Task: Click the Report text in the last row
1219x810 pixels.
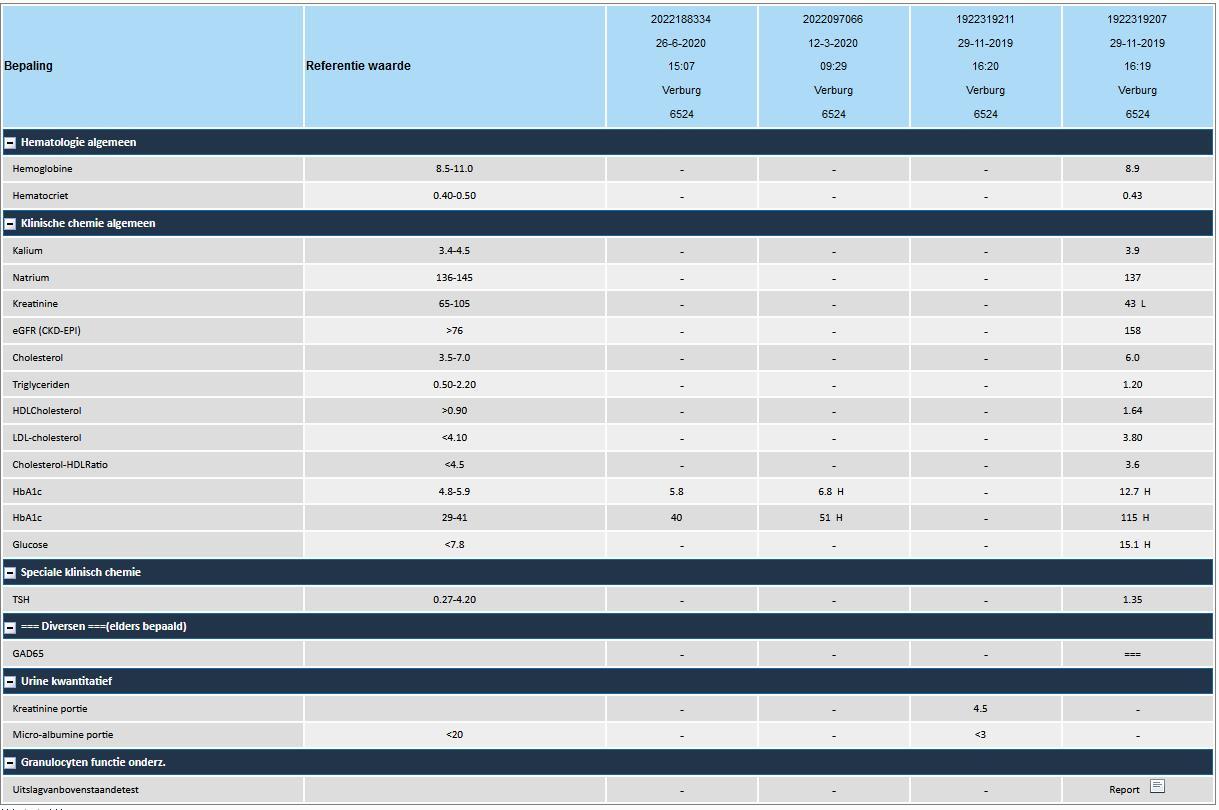Action: 1124,790
